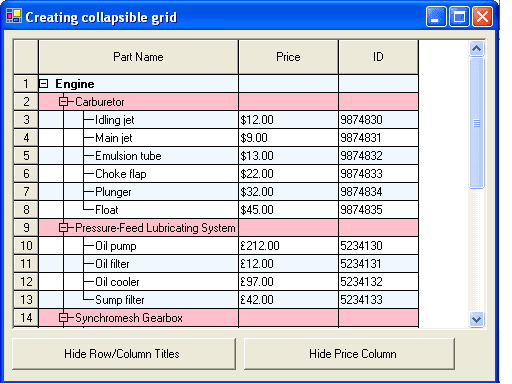512x384 pixels.
Task: Click the vertical scrollbar thumb
Action: point(476,123)
